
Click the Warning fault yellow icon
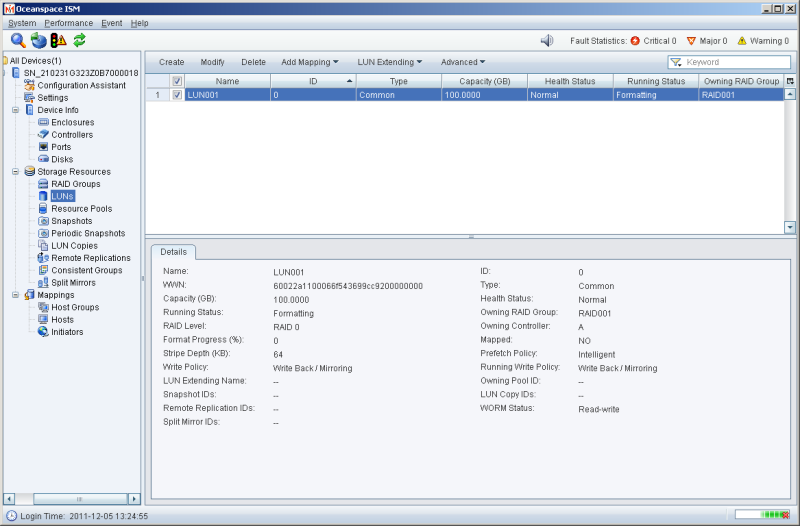(742, 41)
